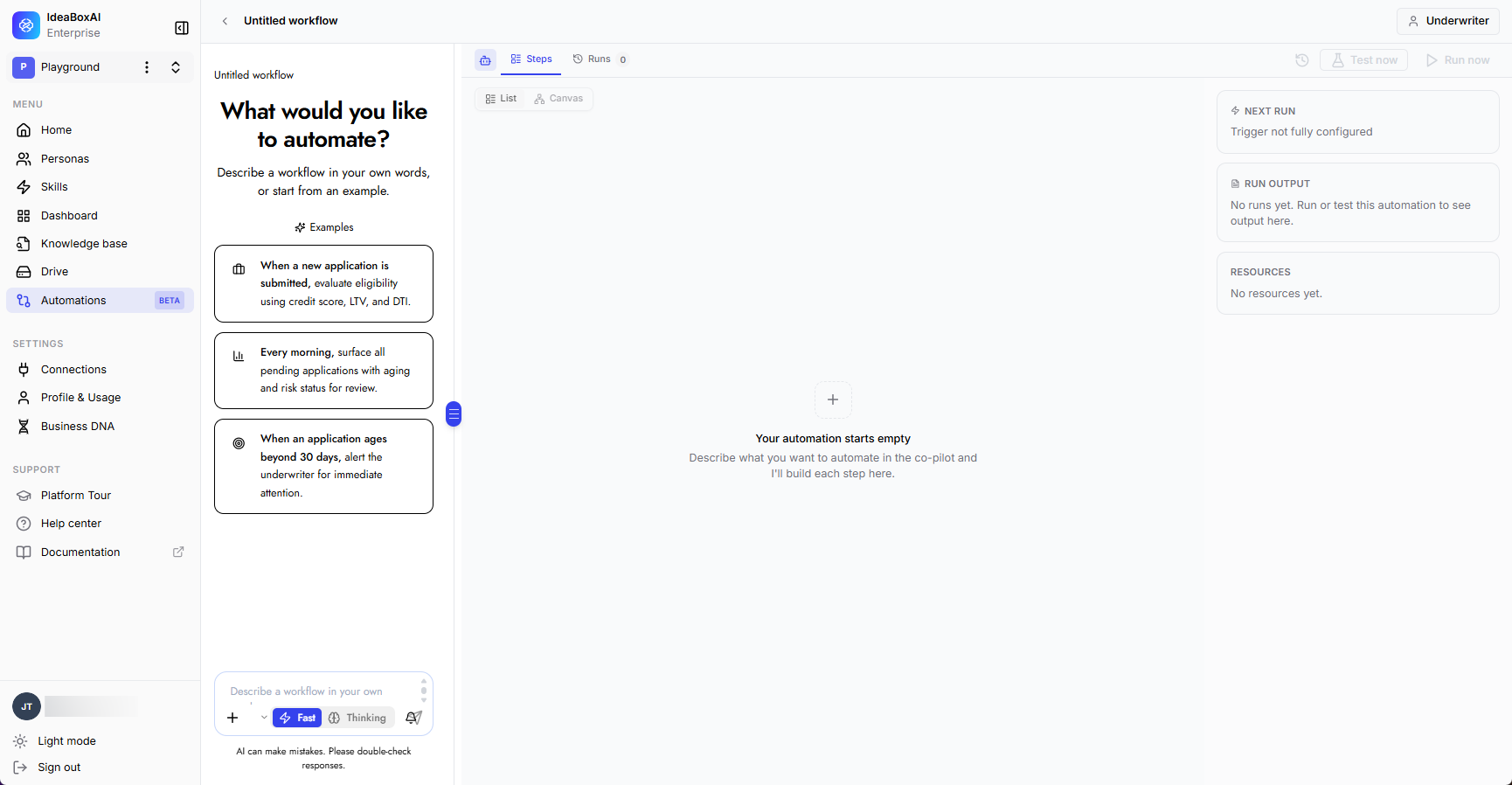The image size is (1512, 785).
Task: Click the Drive disk icon
Action: 24,272
